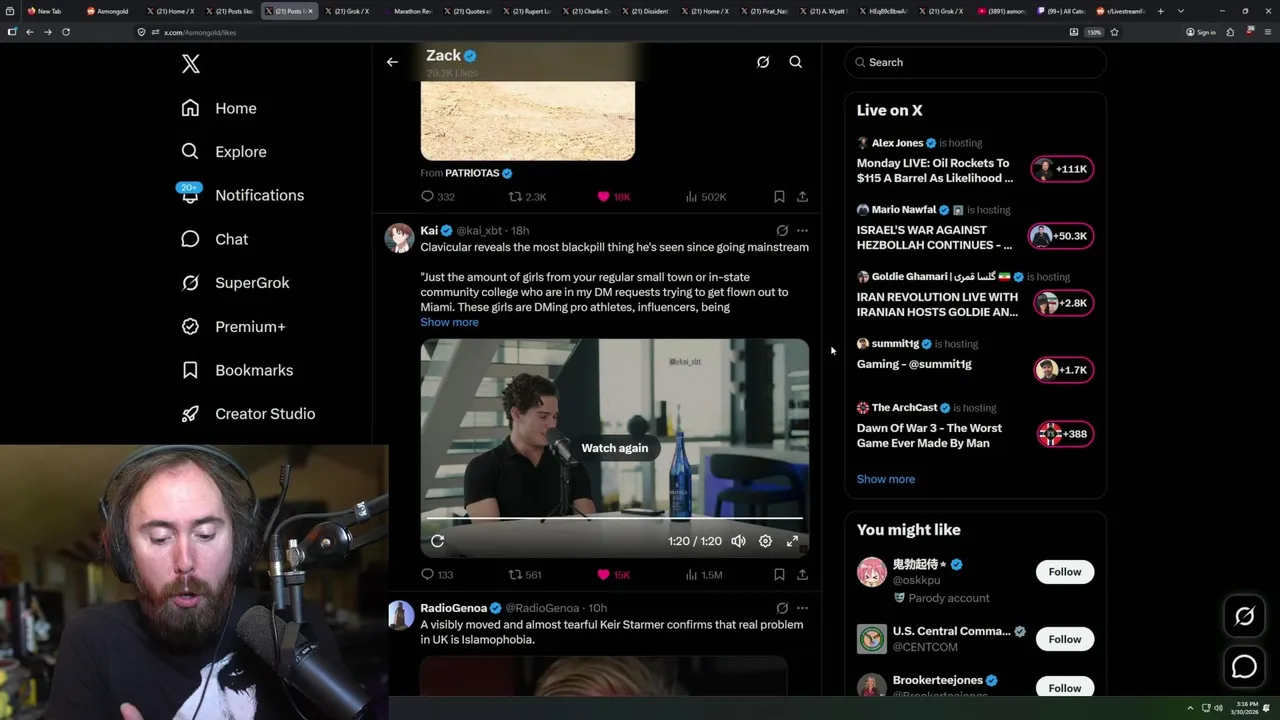View Kai post analytics 1.5M views
The width and height of the screenshot is (1280, 720).
[x=704, y=575]
